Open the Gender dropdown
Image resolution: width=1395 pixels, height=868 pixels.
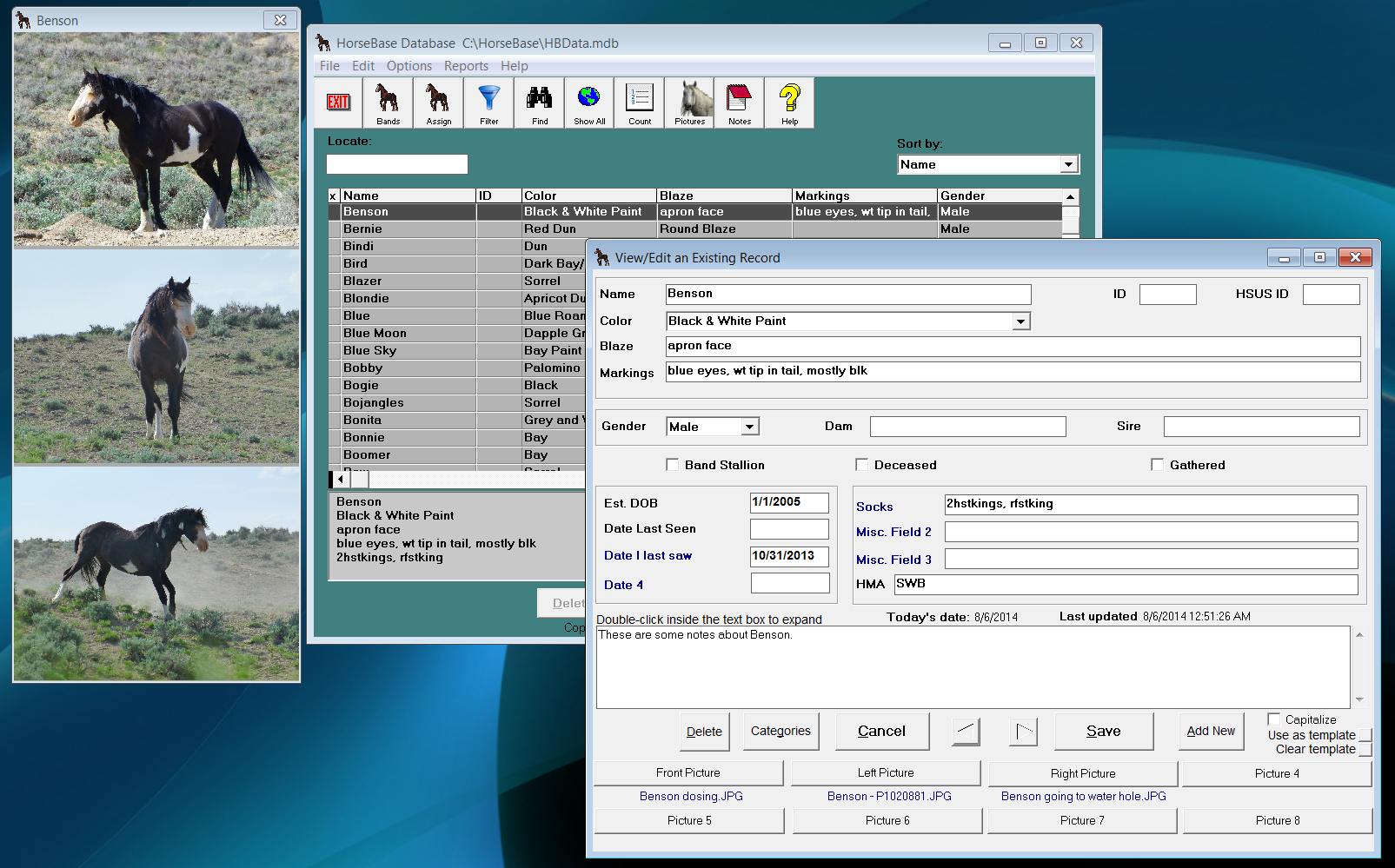(749, 427)
